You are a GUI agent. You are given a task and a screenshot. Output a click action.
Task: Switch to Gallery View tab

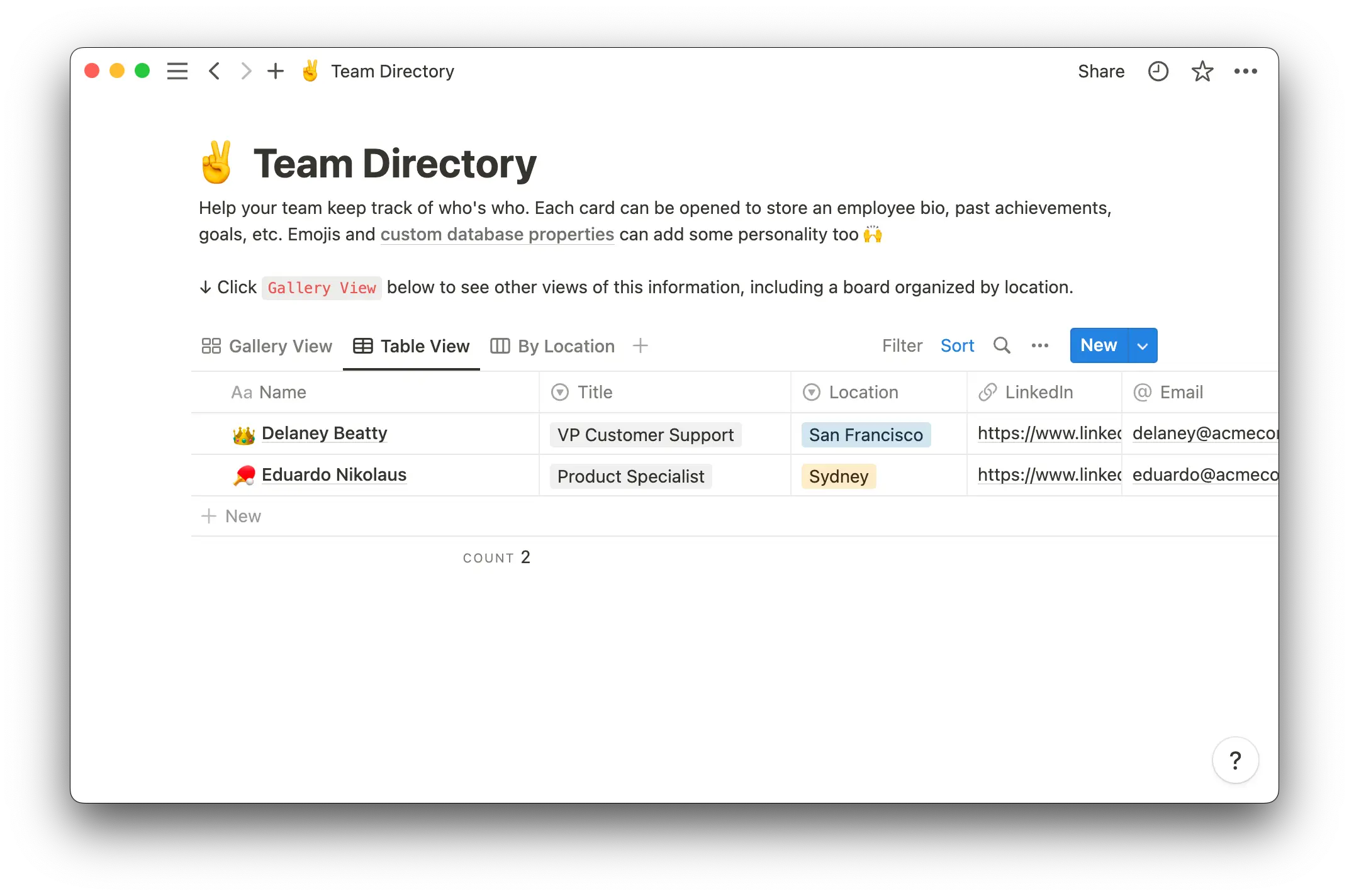(267, 345)
